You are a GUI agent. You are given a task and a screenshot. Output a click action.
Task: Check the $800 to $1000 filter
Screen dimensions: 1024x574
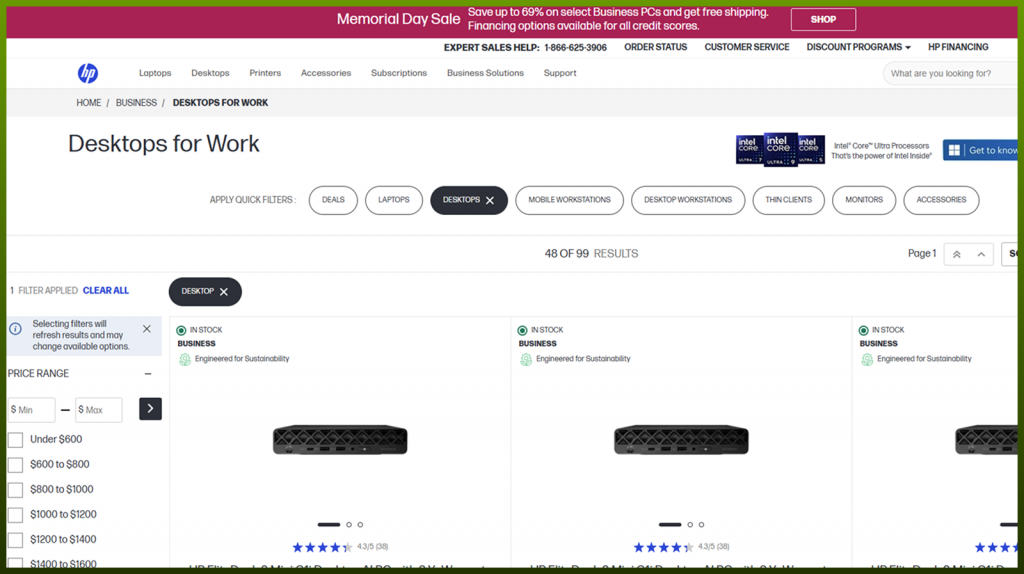tap(16, 490)
